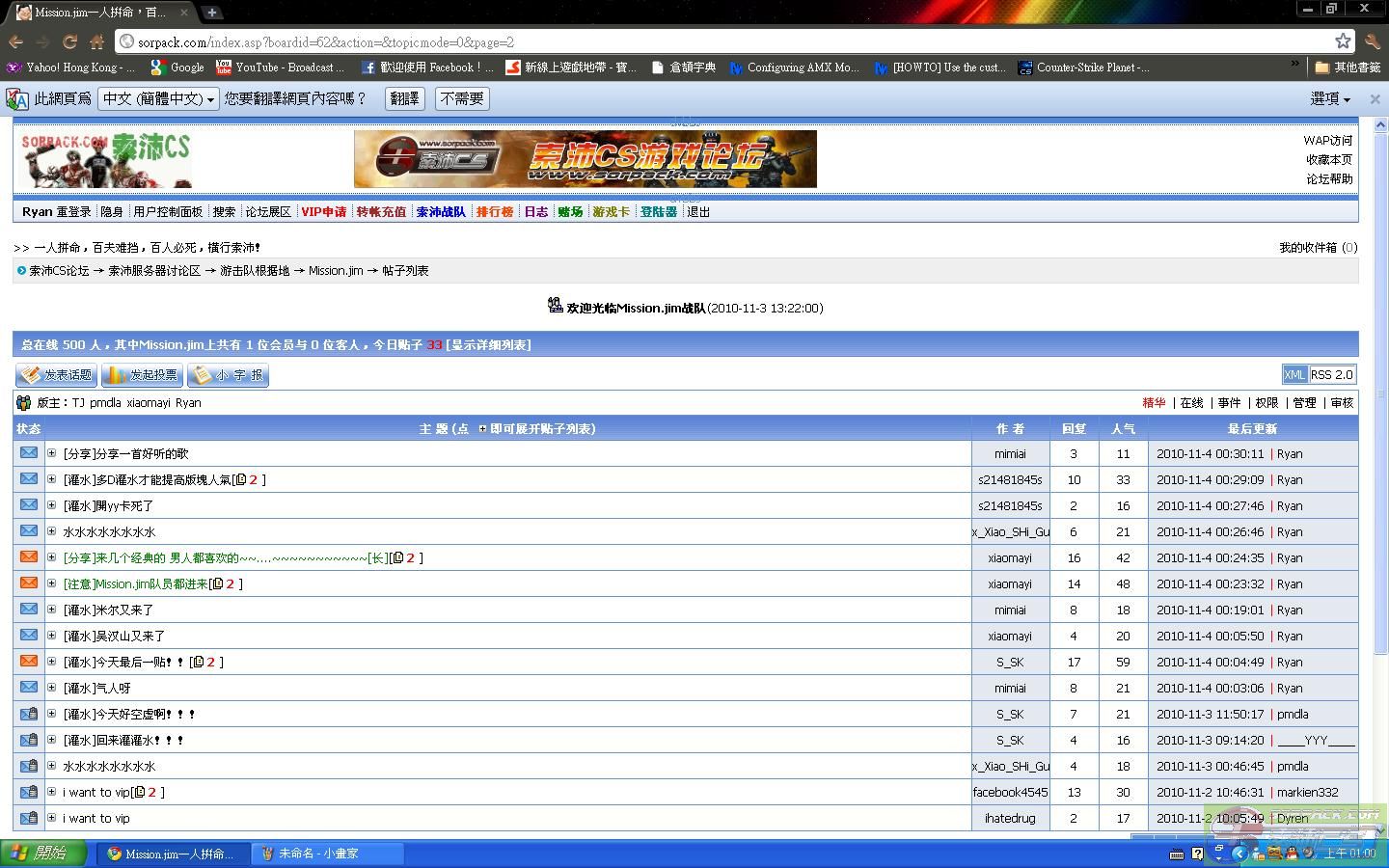Image resolution: width=1389 pixels, height=868 pixels.
Task: Click the 翻譯 translate button
Action: tap(404, 99)
